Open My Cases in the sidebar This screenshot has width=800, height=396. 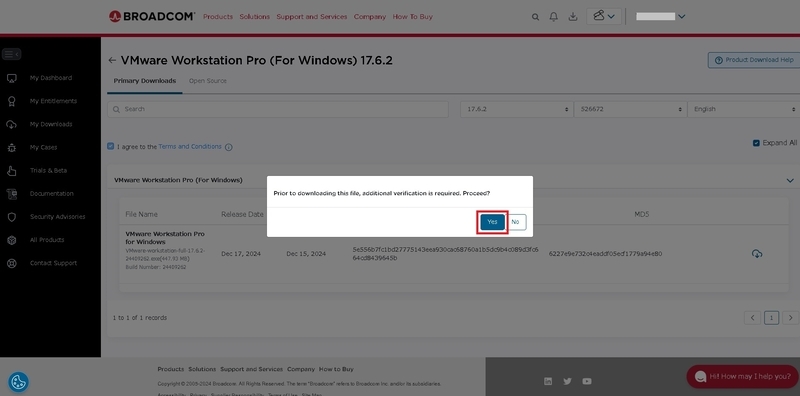click(43, 147)
